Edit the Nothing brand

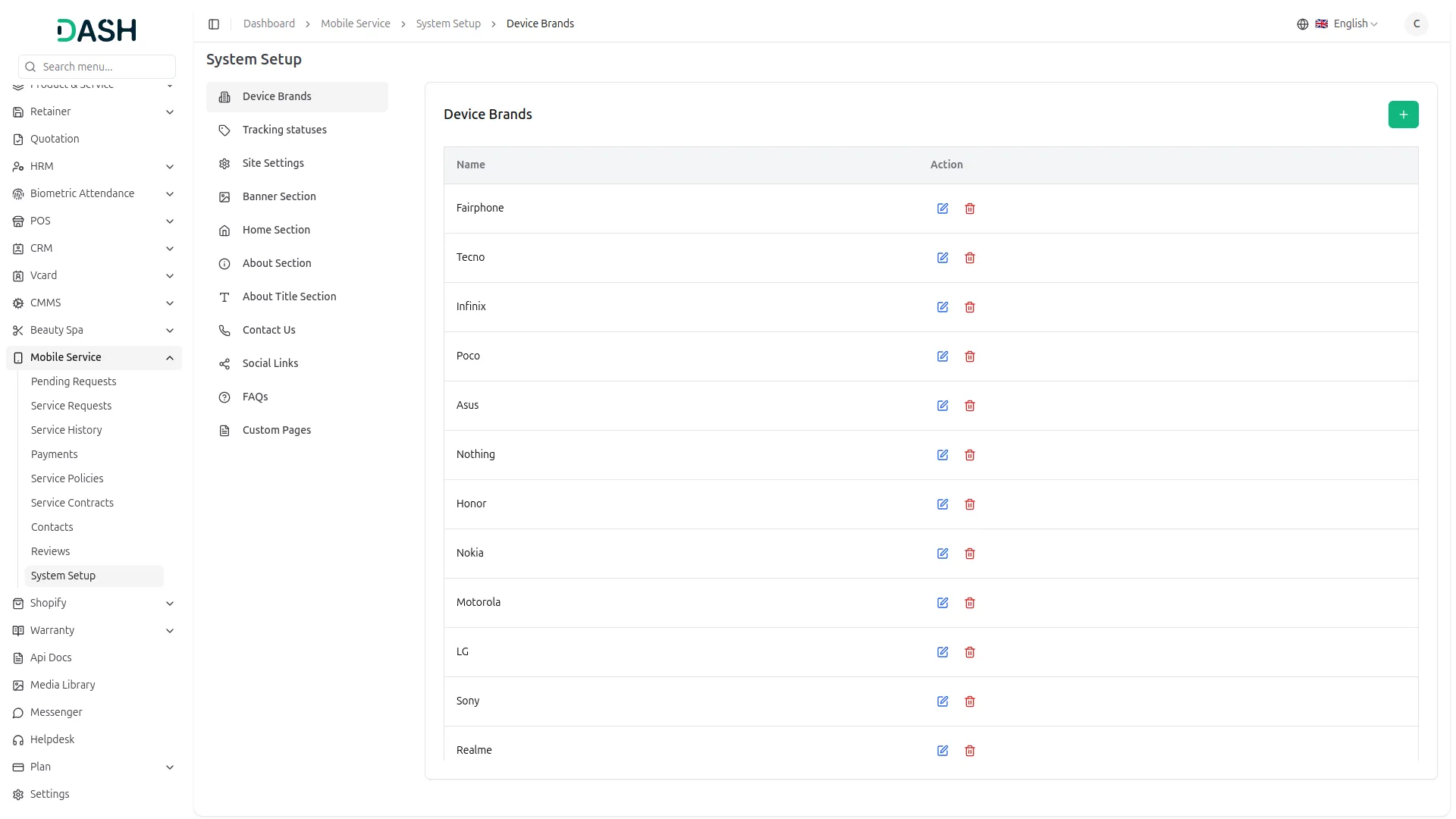click(x=943, y=455)
